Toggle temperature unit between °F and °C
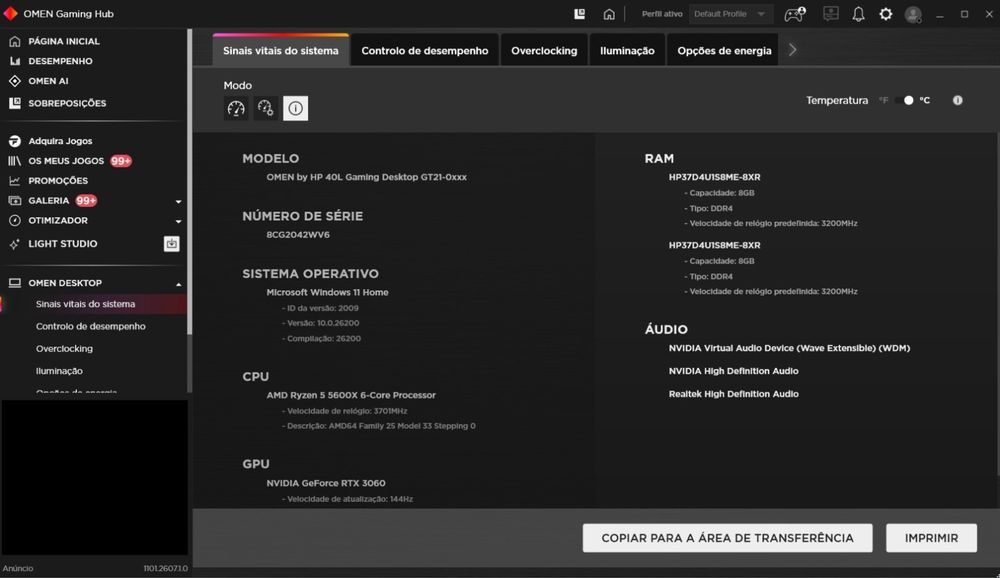Screen dimensions: 1000x578 (x=904, y=100)
